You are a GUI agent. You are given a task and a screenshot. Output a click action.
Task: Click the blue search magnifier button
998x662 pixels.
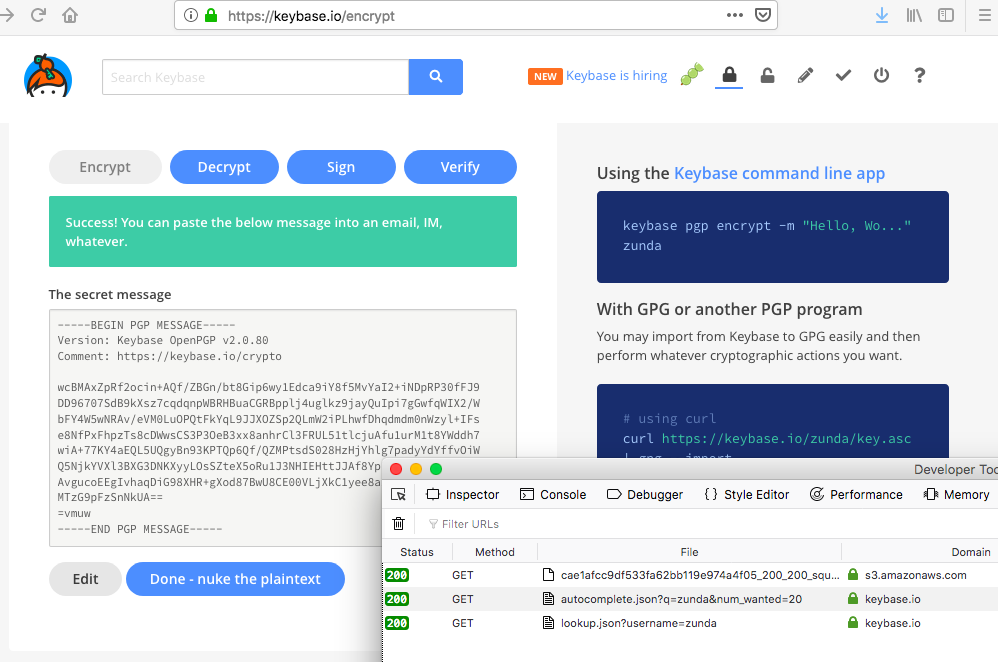pyautogui.click(x=435, y=76)
